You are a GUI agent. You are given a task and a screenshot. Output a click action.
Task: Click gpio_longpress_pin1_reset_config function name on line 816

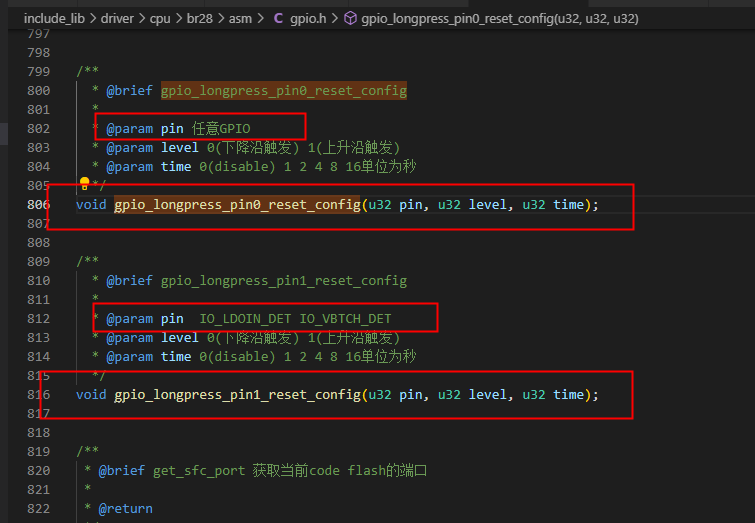click(237, 395)
